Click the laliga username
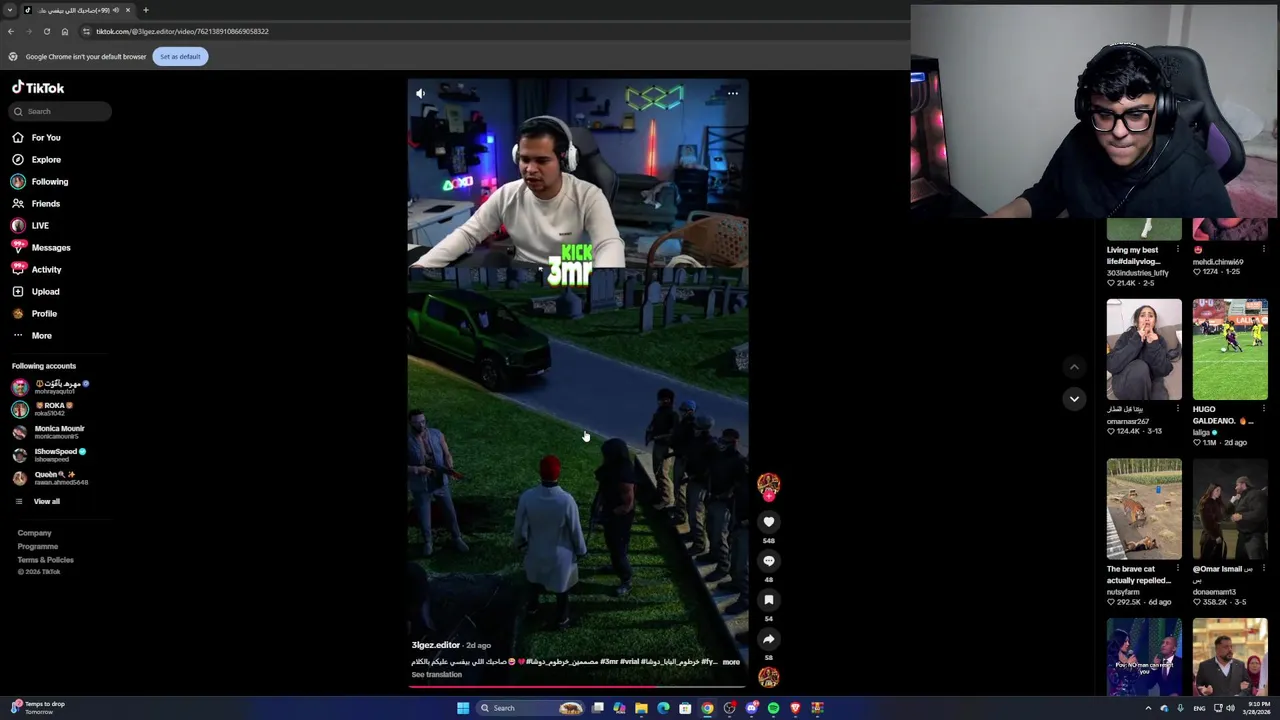1280x720 pixels. click(1201, 432)
